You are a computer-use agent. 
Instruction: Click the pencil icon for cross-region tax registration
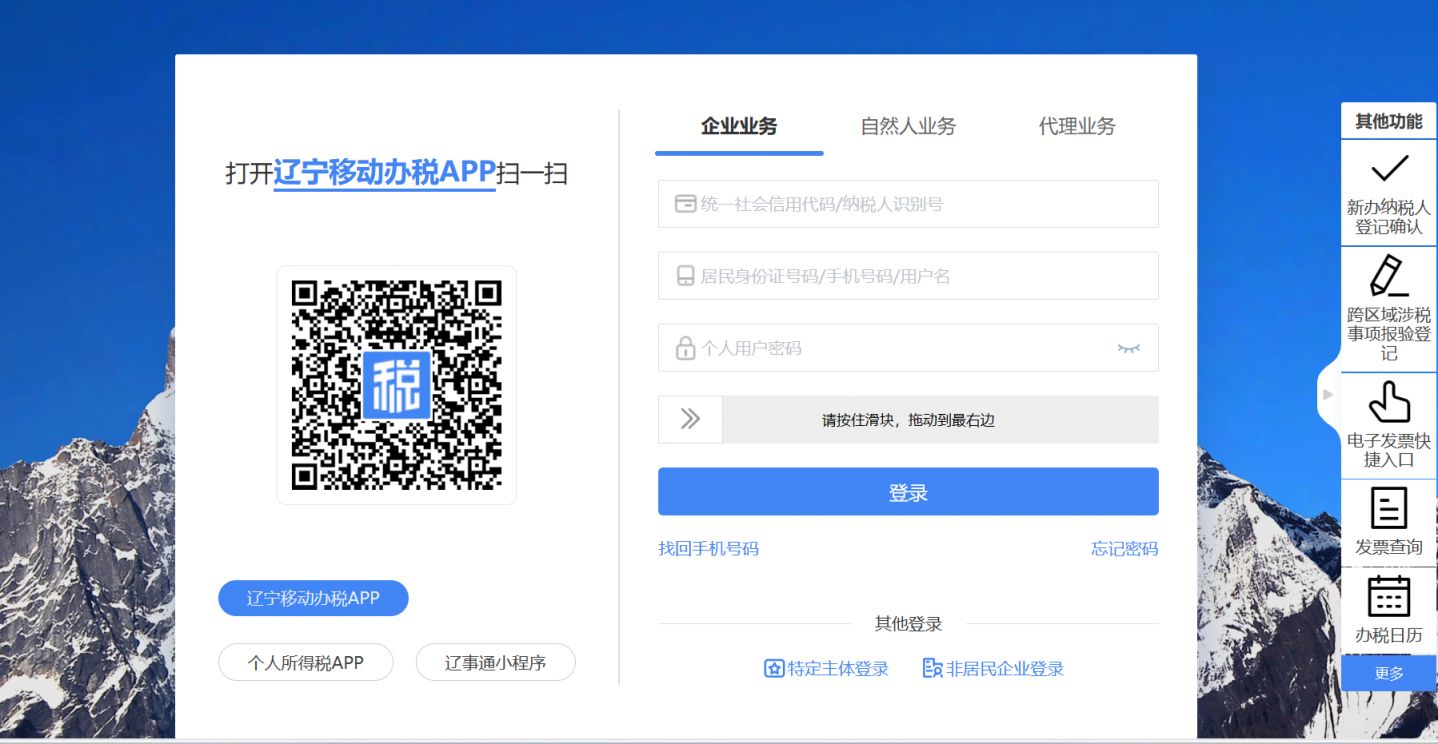1389,276
